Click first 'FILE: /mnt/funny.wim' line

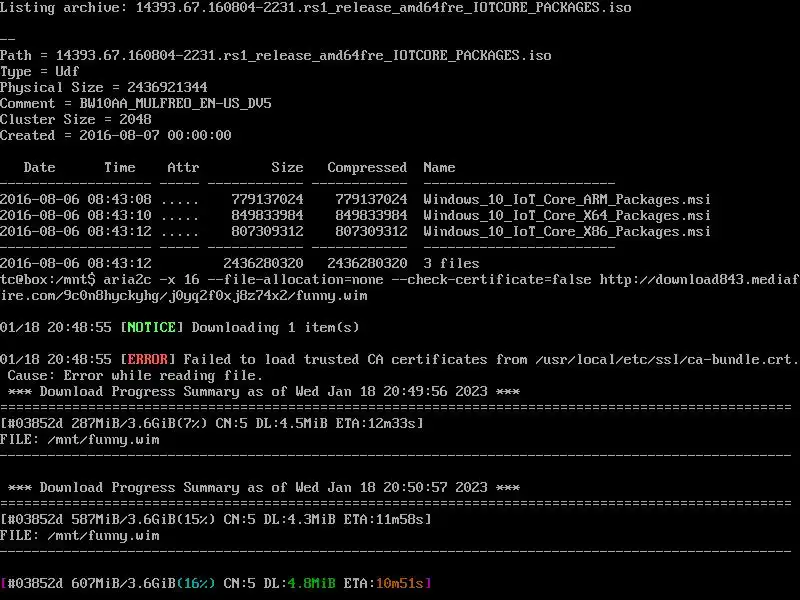coord(80,439)
